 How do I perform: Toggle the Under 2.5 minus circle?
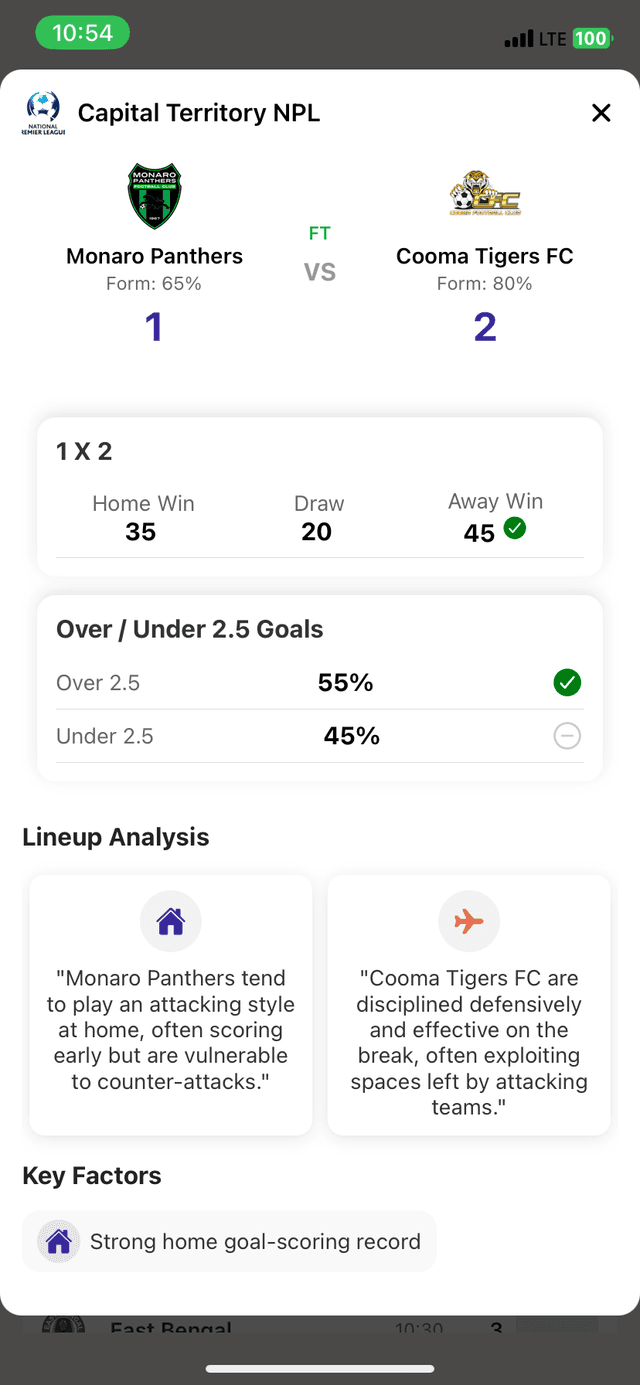tap(567, 737)
